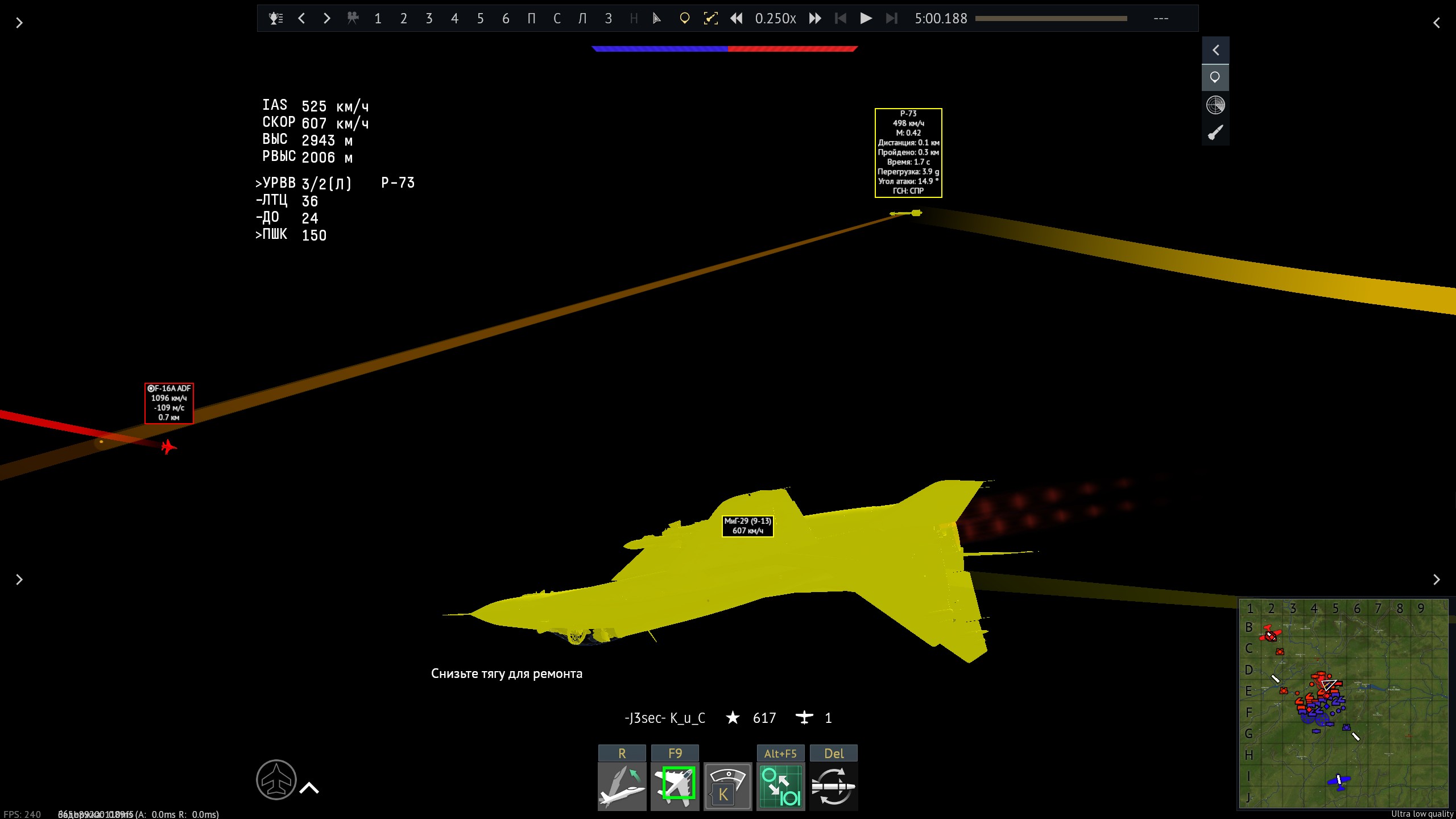The image size is (1456, 819).
Task: Toggle the yellow missile-tracking frame icon
Action: (710, 18)
